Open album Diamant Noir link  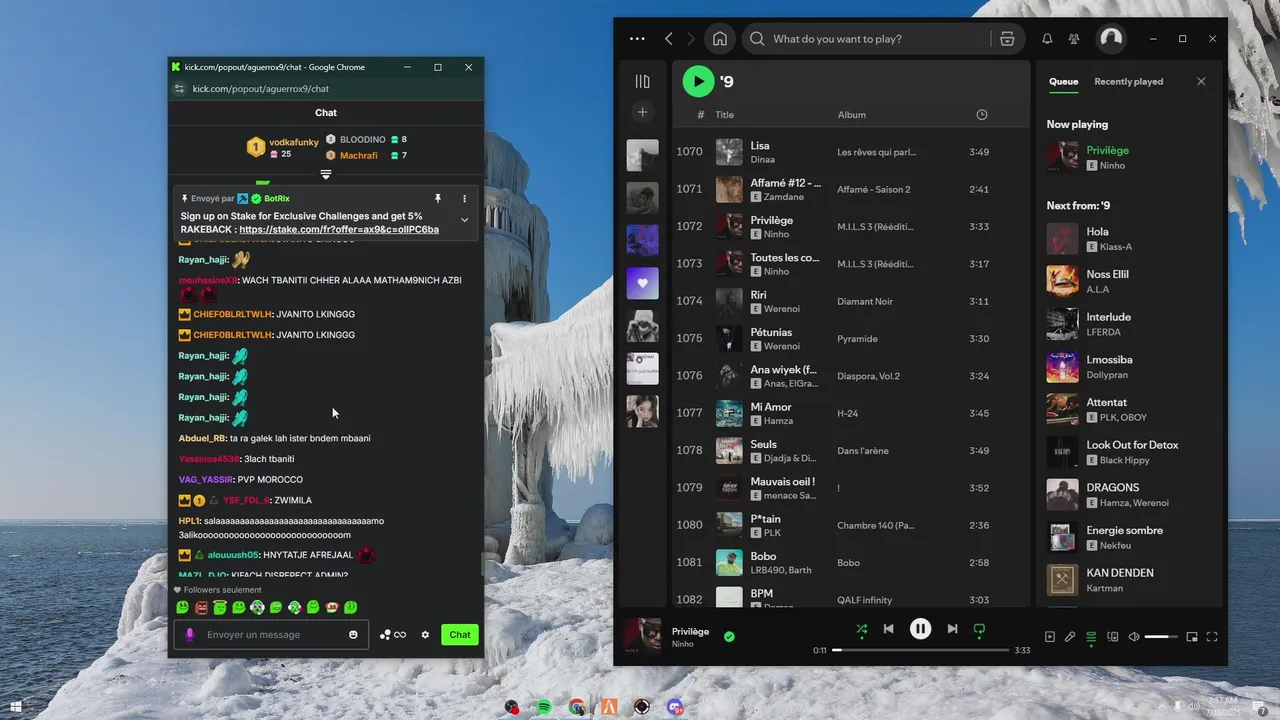tap(865, 301)
